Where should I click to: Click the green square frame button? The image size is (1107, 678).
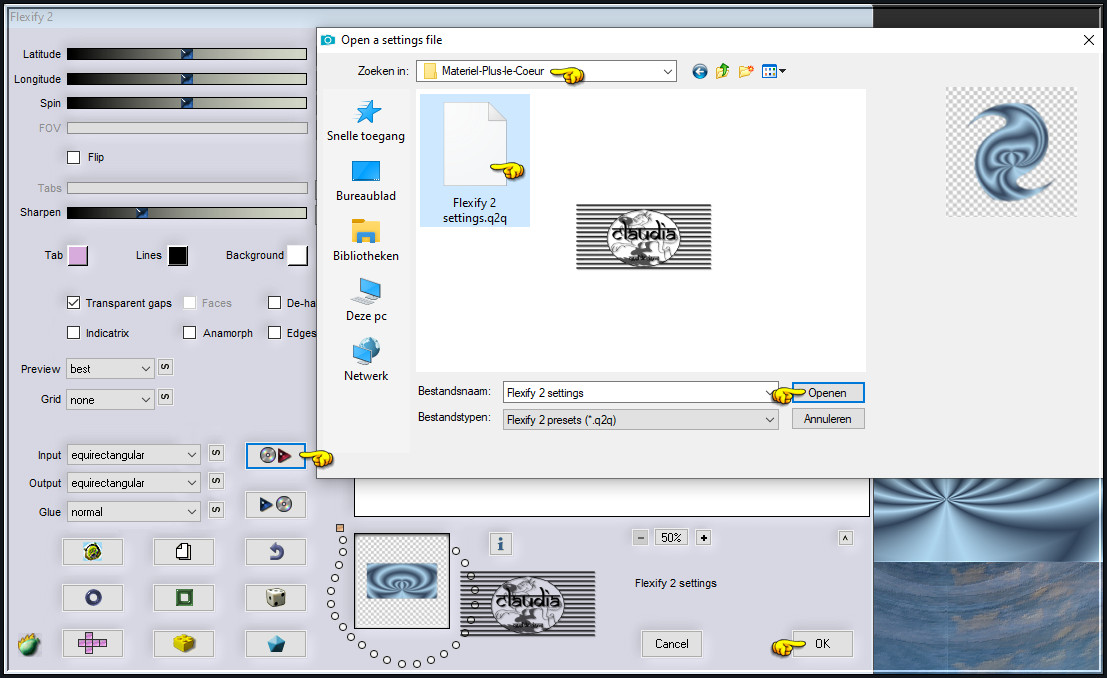coord(184,597)
